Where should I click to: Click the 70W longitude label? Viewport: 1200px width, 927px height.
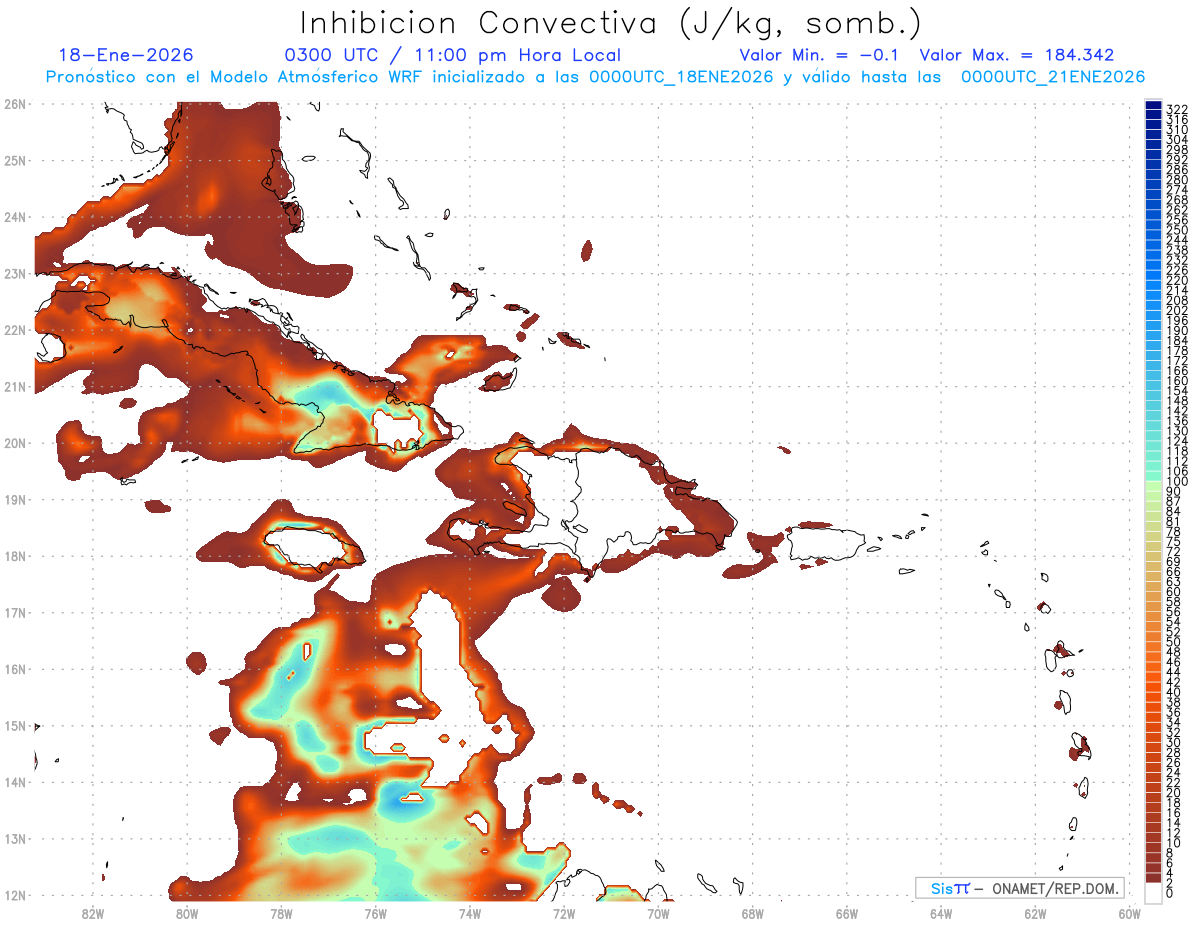click(x=658, y=912)
